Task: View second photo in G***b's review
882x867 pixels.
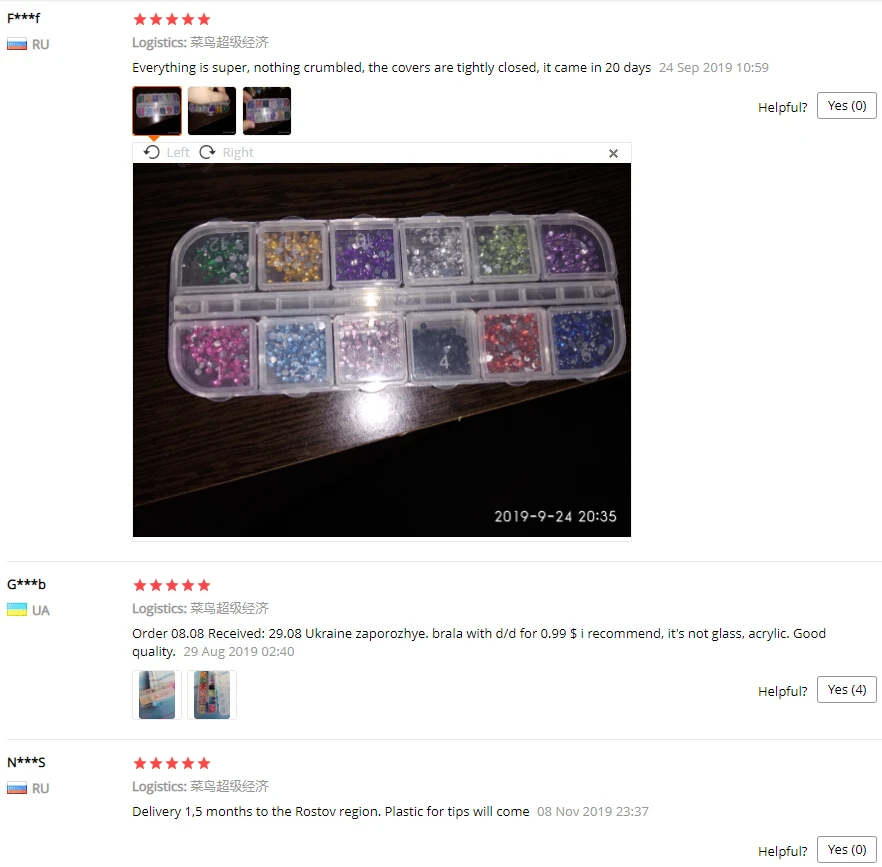Action: point(212,694)
